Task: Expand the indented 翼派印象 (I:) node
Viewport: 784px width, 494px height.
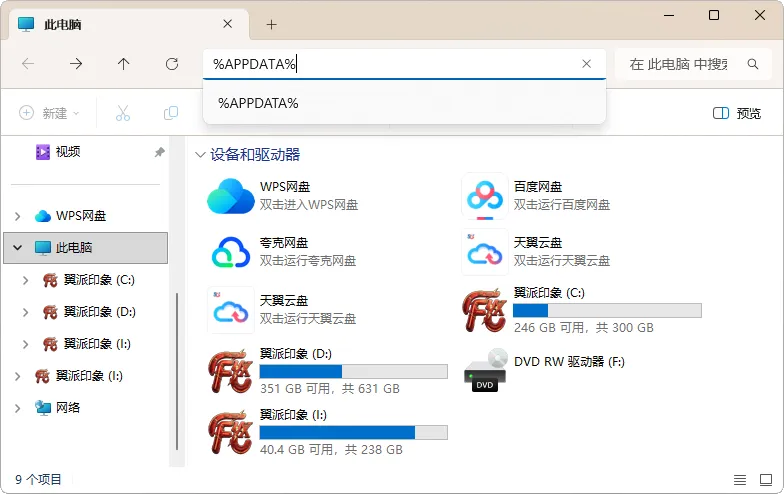Action: tap(26, 344)
